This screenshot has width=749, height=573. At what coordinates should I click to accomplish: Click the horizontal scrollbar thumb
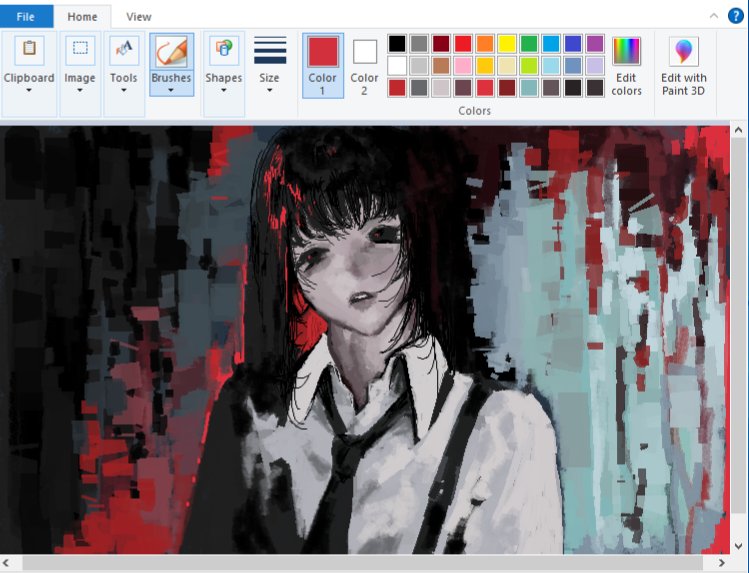[x=362, y=563]
